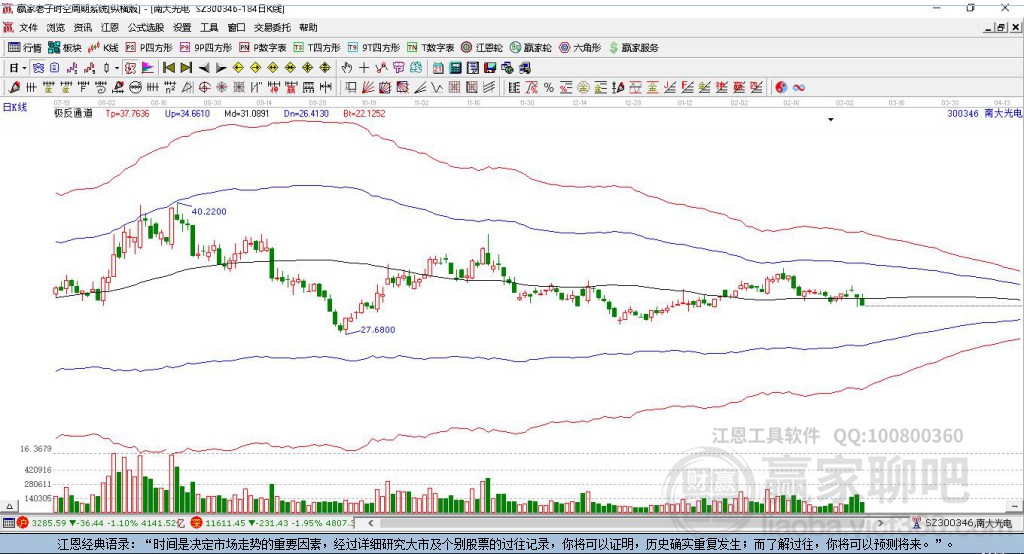The image size is (1024, 554).
Task: Jump to first bar navigation icon
Action: click(168, 68)
